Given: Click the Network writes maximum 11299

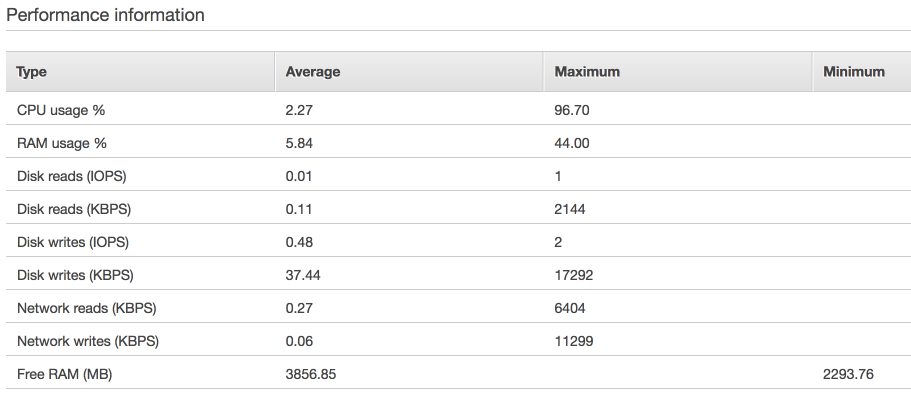Looking at the screenshot, I should click(x=573, y=342).
